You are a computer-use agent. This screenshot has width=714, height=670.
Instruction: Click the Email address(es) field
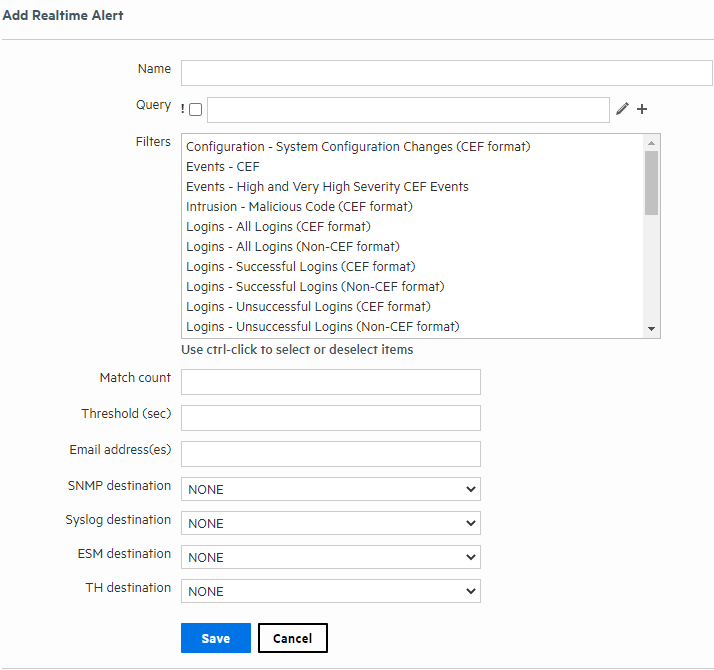coord(330,454)
